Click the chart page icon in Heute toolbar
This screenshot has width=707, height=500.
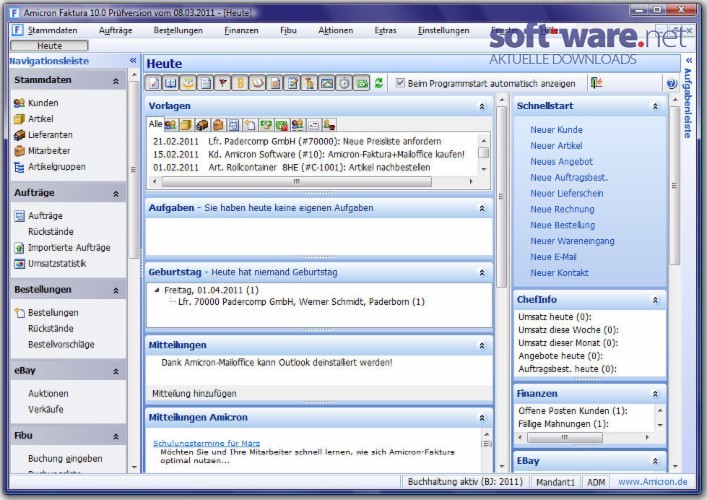(x=153, y=83)
